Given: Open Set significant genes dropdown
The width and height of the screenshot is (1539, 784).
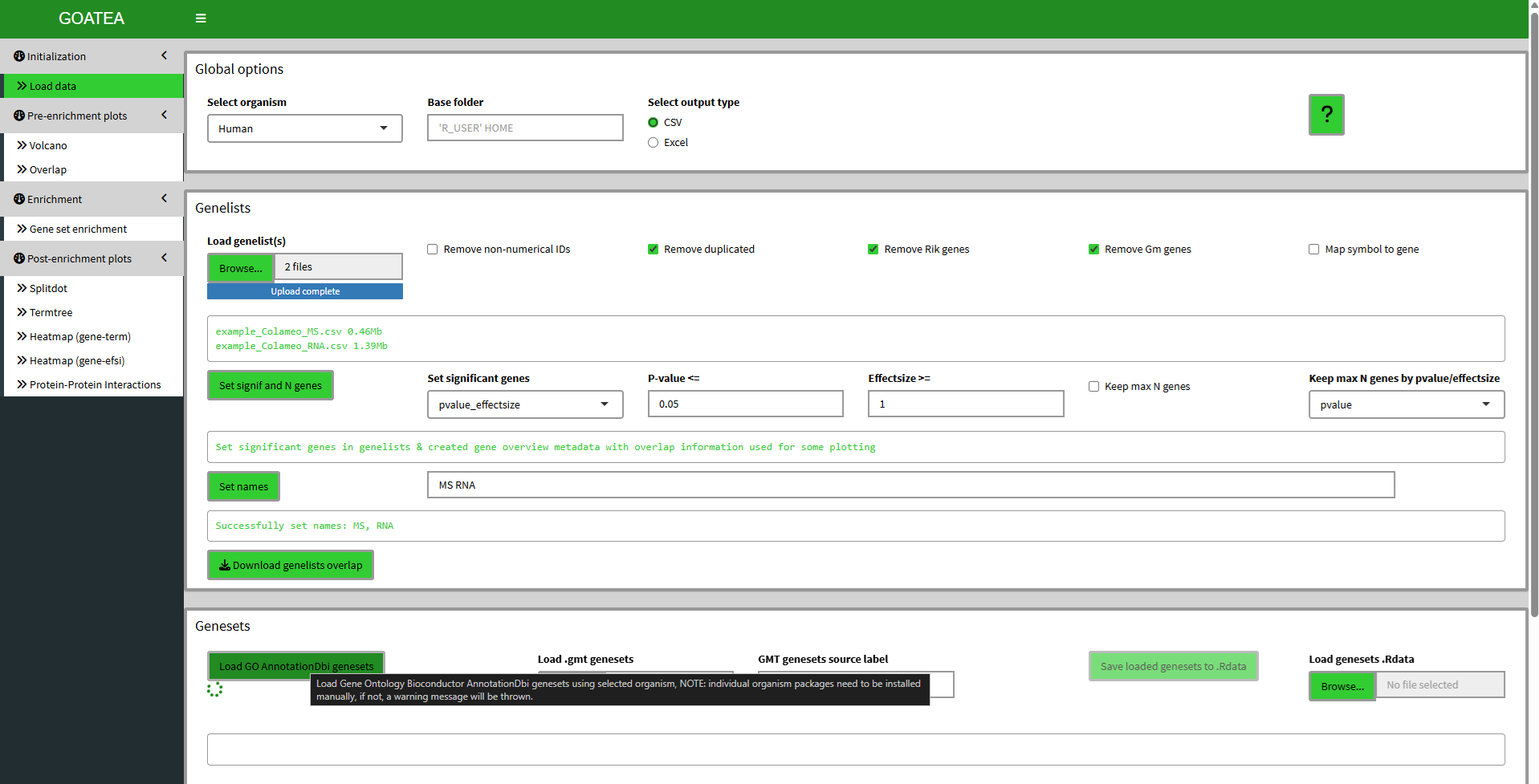Looking at the screenshot, I should tap(524, 404).
